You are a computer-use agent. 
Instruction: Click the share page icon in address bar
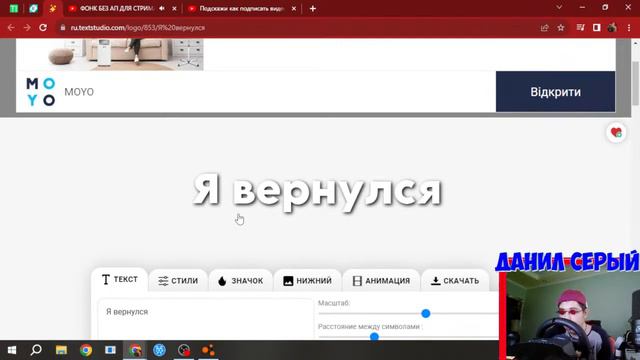pos(544,28)
